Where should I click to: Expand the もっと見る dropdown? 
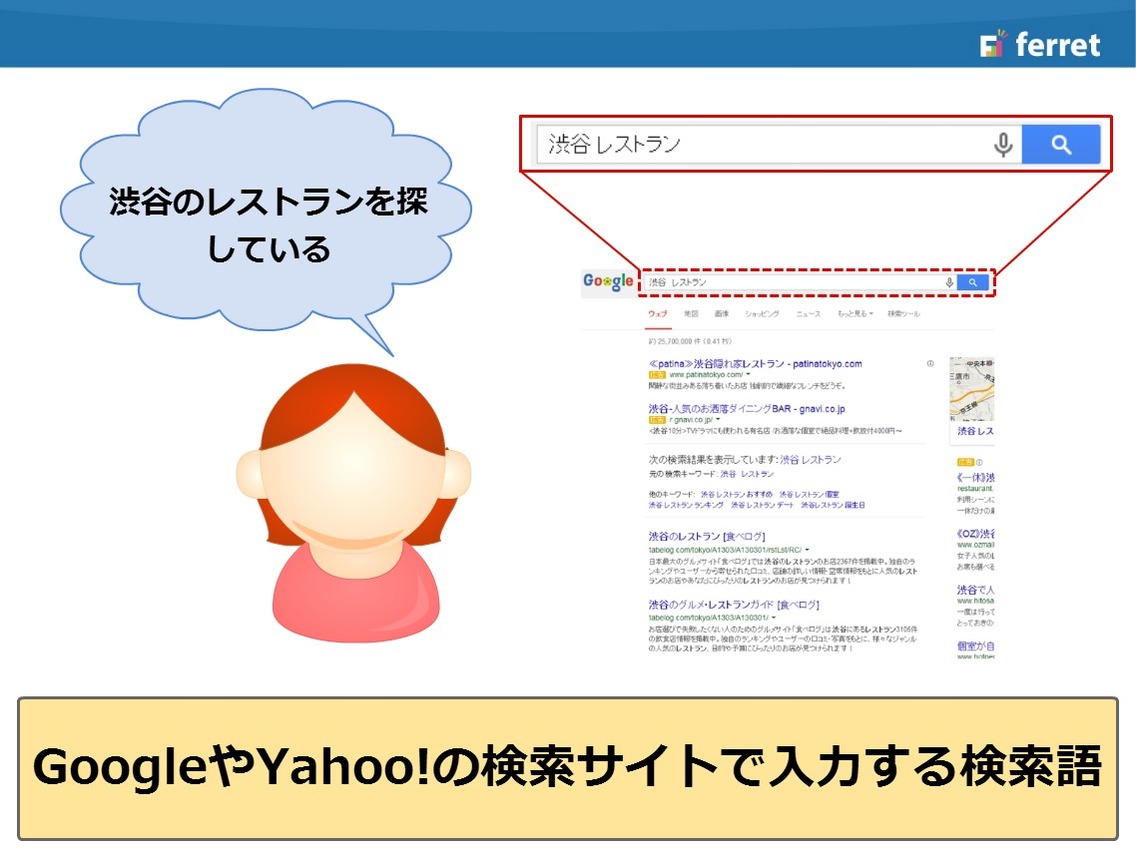click(x=855, y=314)
